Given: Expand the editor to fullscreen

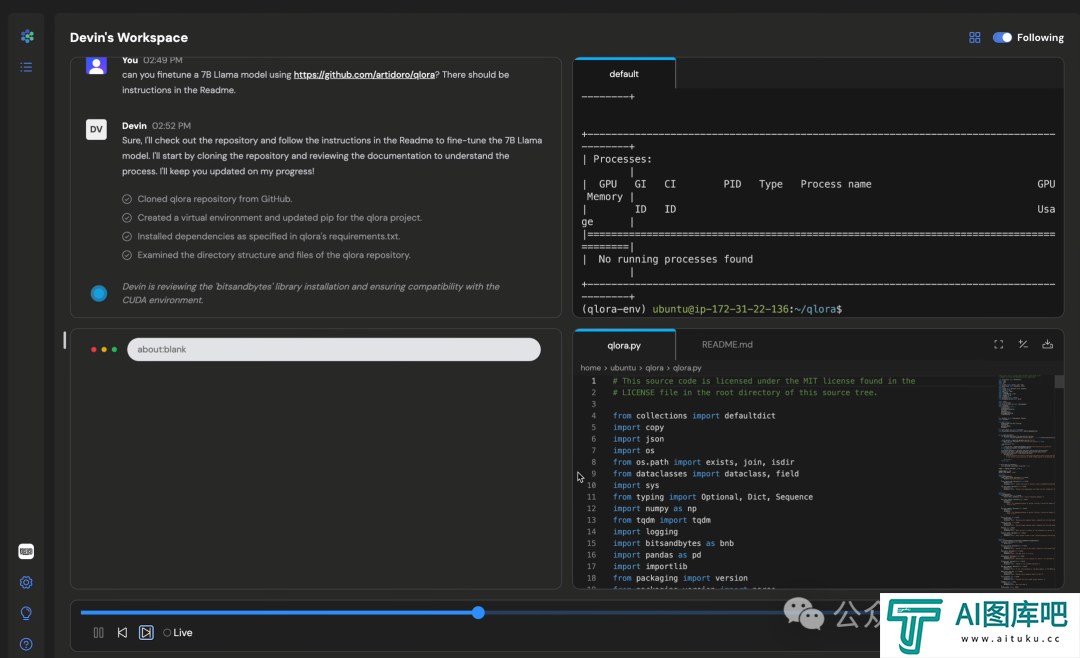Looking at the screenshot, I should [998, 345].
